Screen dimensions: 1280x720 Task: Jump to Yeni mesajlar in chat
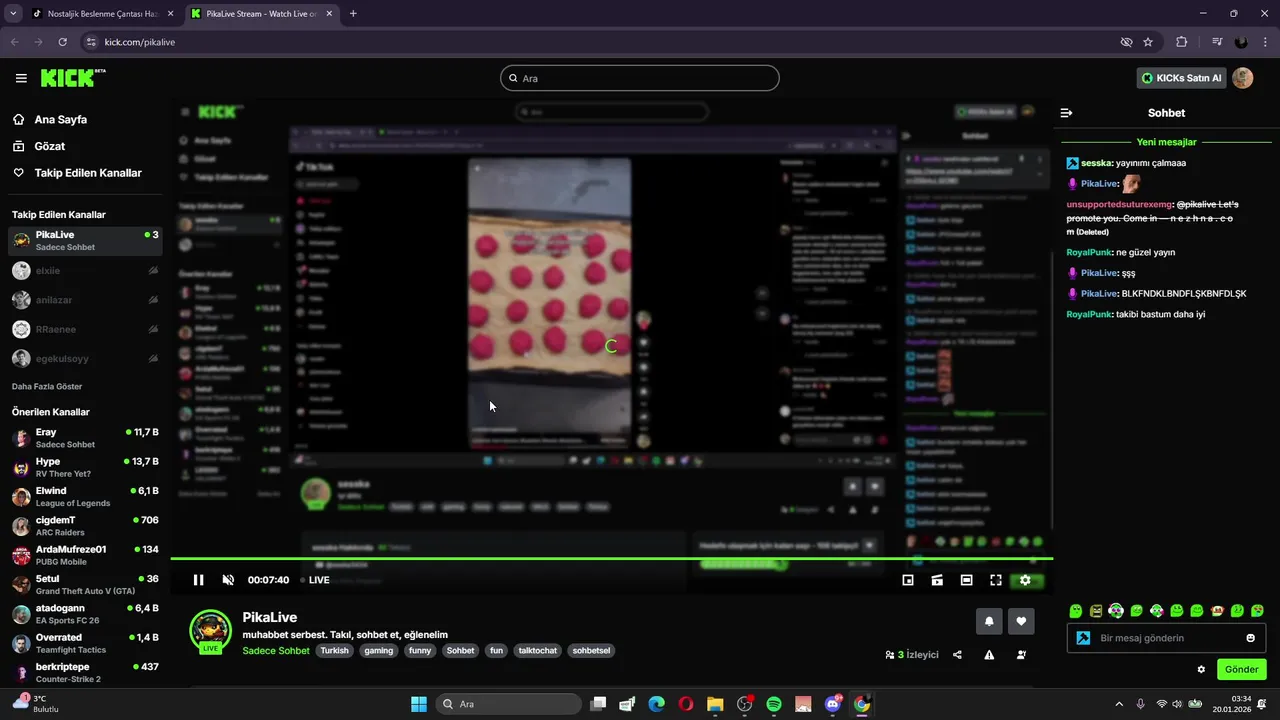pos(1166,142)
